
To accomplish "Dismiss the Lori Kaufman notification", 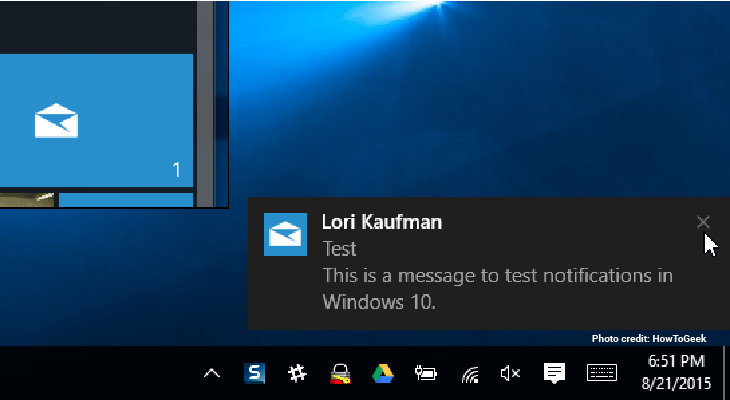I will [703, 222].
